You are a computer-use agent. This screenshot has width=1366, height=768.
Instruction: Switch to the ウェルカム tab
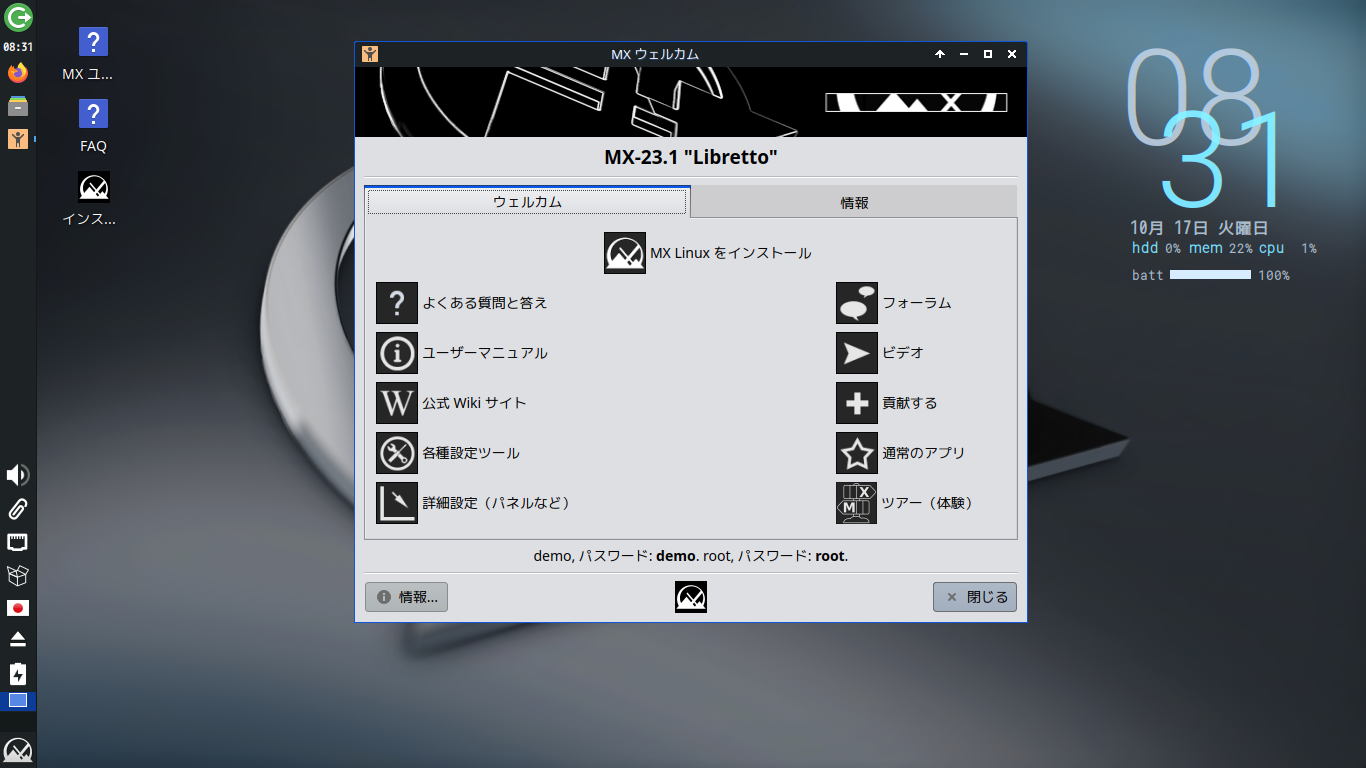[527, 202]
